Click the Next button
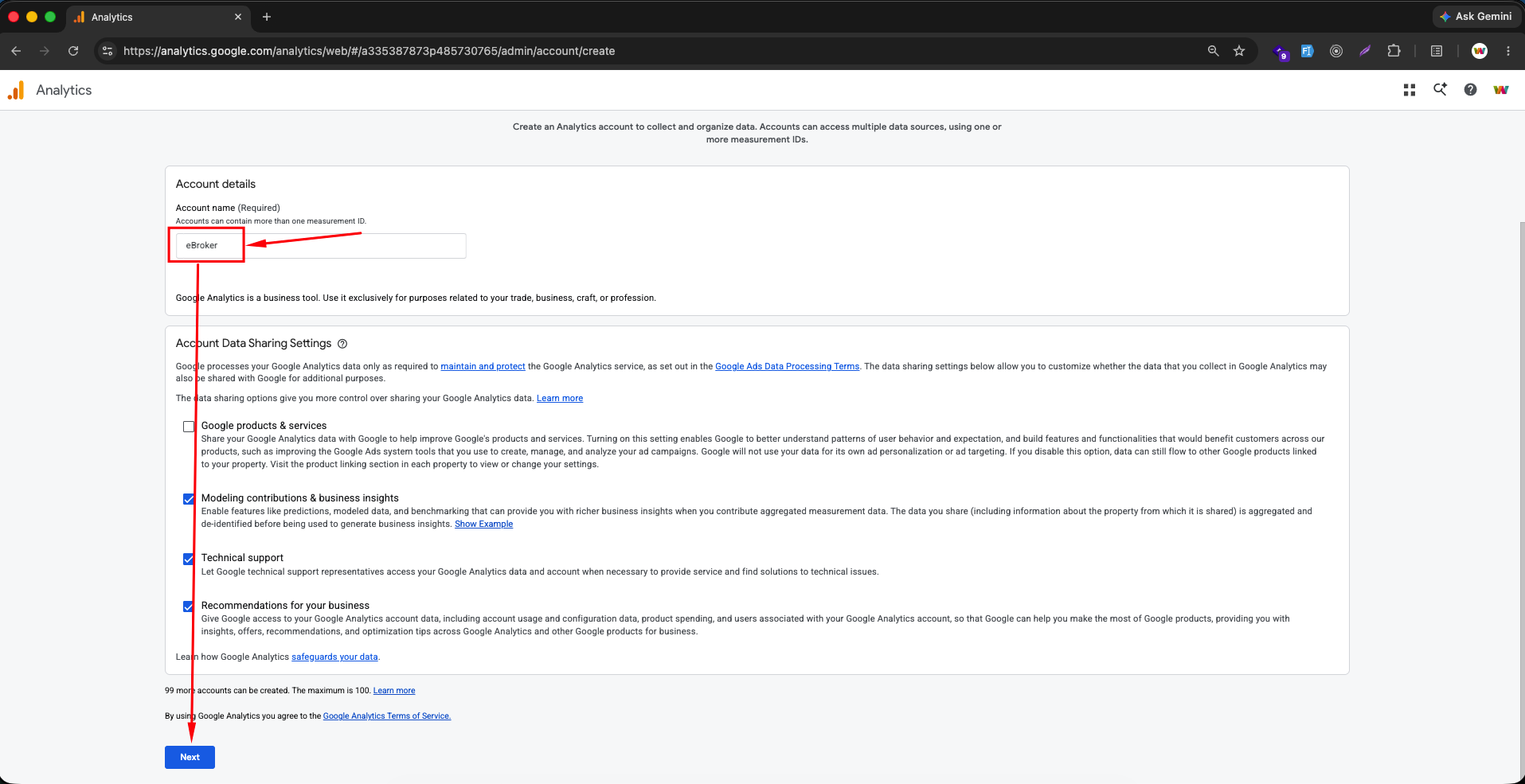 point(190,757)
